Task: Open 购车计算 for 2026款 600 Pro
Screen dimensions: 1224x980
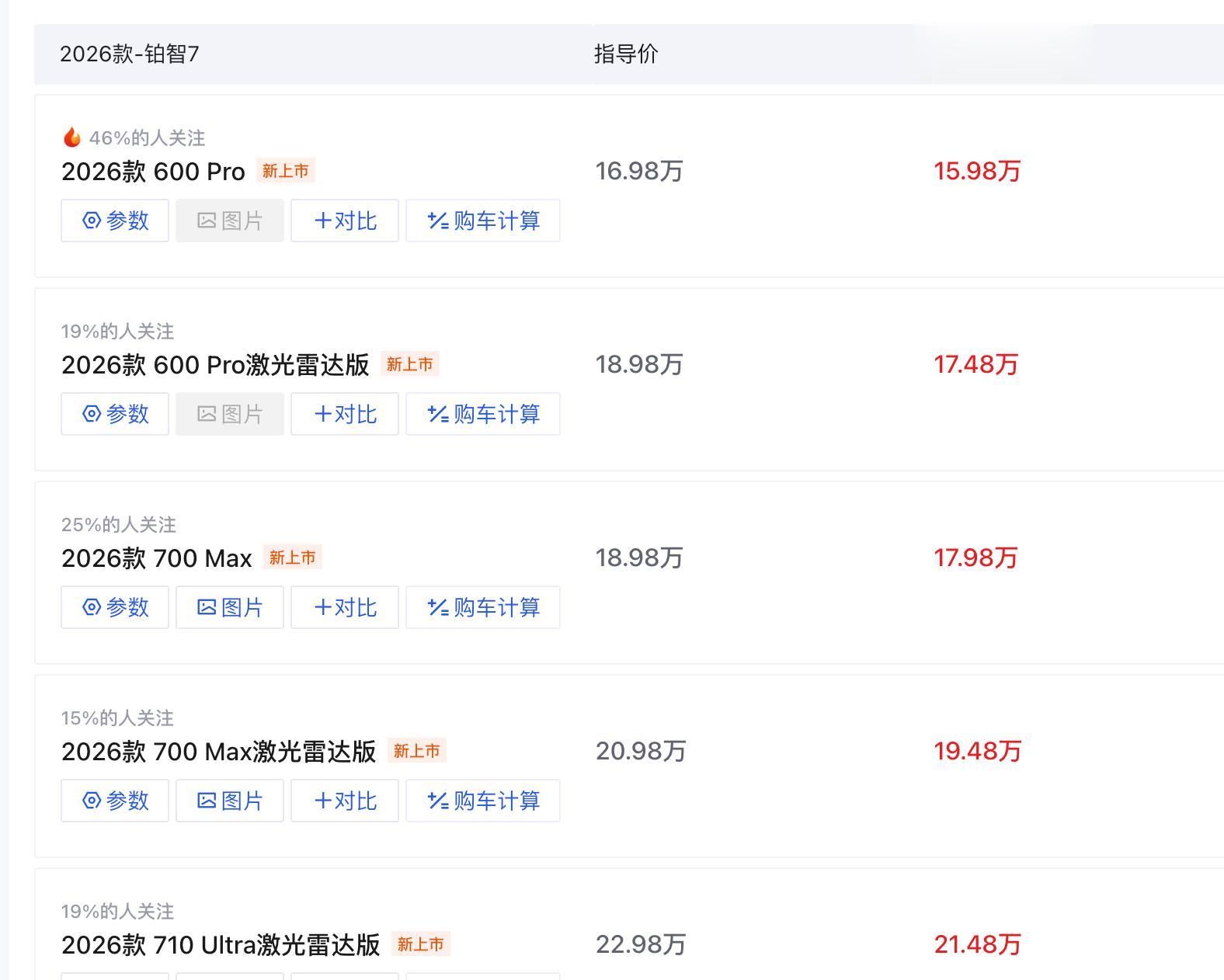Action: click(x=483, y=221)
